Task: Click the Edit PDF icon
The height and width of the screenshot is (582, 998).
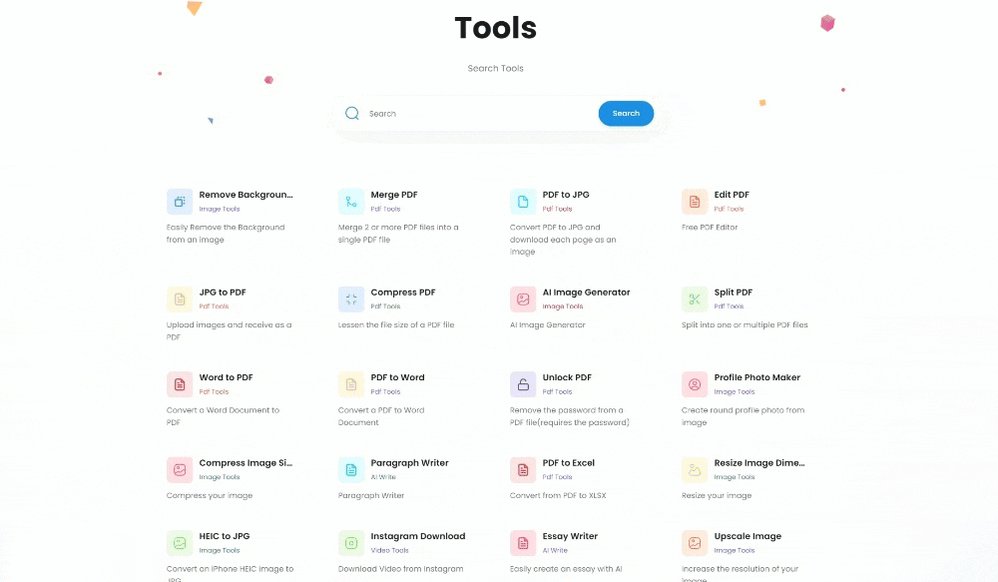Action: tap(694, 201)
